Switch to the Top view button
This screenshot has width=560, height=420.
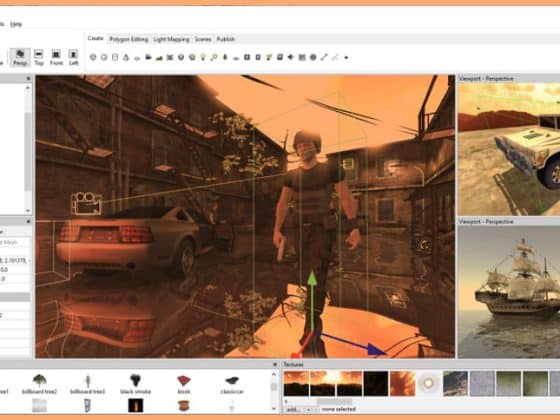[39, 58]
